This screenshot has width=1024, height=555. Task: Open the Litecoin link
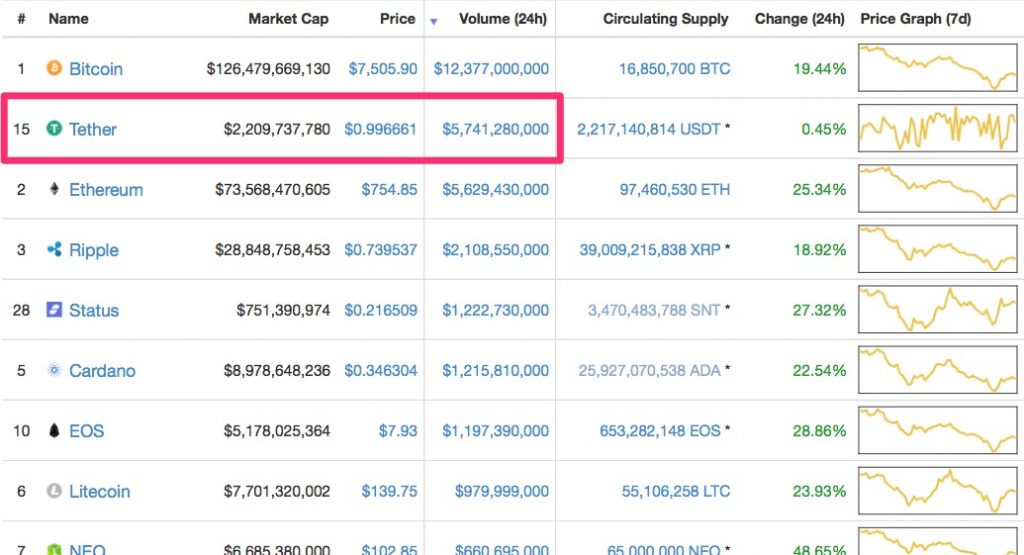coord(99,491)
